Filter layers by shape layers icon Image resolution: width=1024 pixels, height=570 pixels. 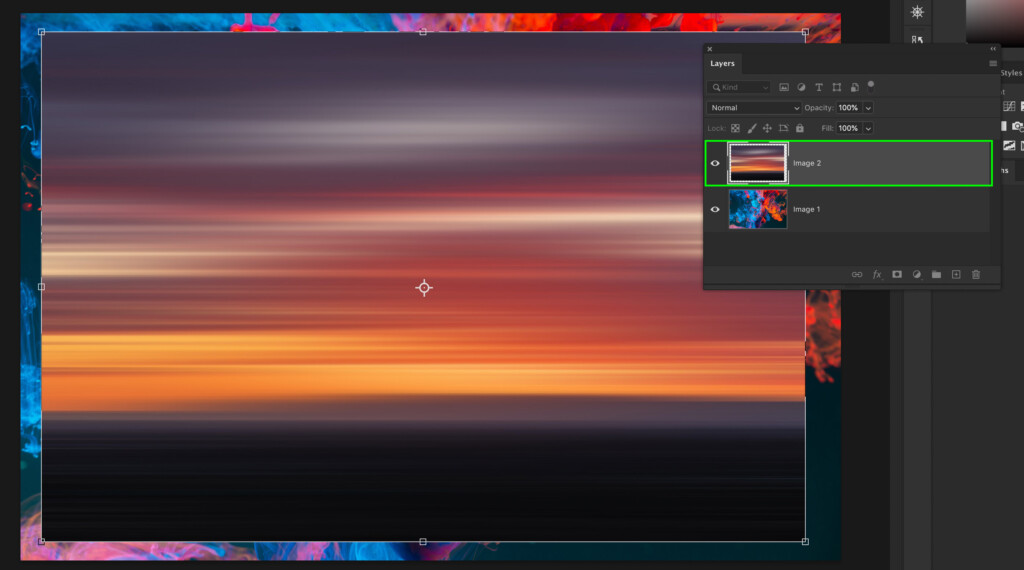pyautogui.click(x=837, y=87)
